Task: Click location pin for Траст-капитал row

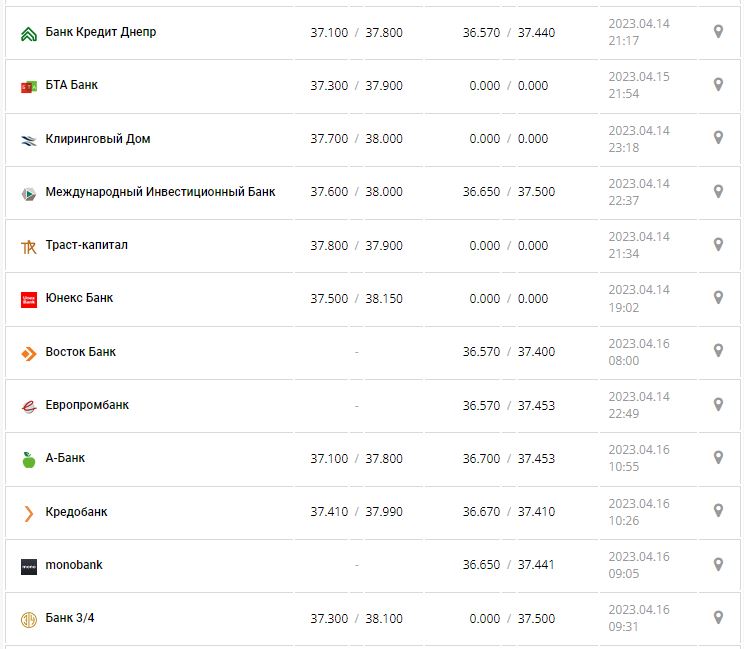Action: click(718, 245)
